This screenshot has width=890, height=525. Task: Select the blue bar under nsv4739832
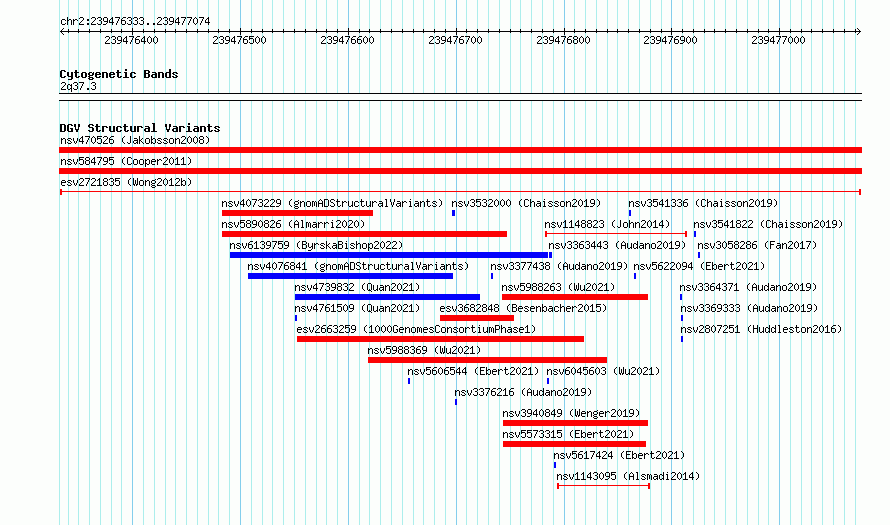click(387, 297)
